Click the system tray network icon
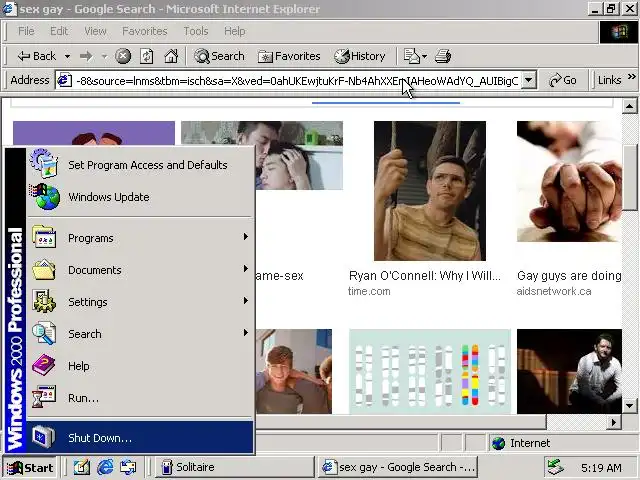Viewport: 640px width, 480px height. click(x=556, y=467)
